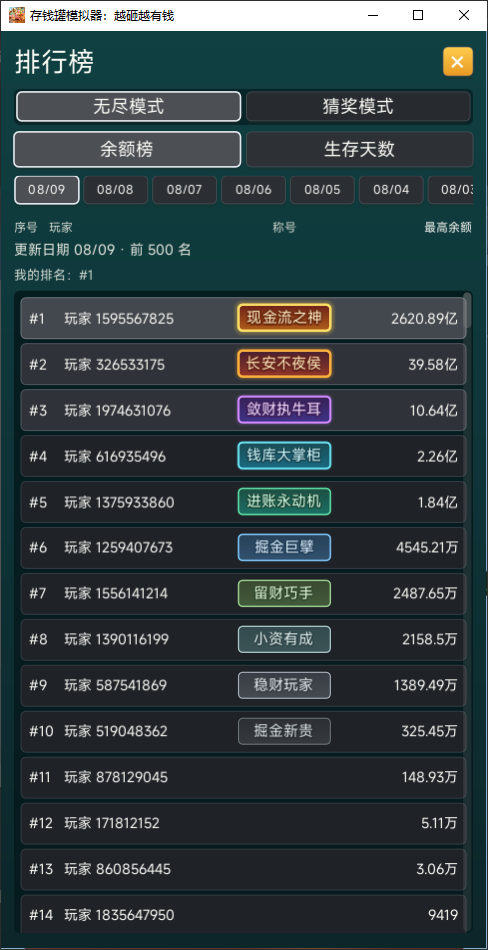Click the 稳财玩家 title badge
This screenshot has width=488, height=950.
coord(284,686)
